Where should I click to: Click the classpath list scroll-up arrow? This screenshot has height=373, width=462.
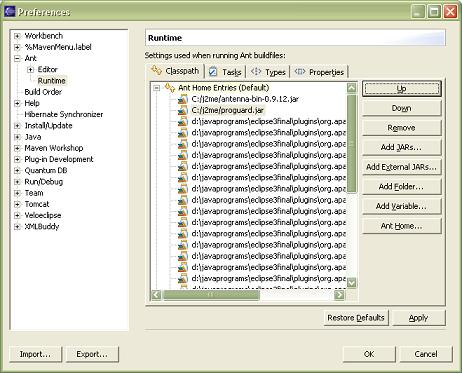pyautogui.click(x=352, y=88)
